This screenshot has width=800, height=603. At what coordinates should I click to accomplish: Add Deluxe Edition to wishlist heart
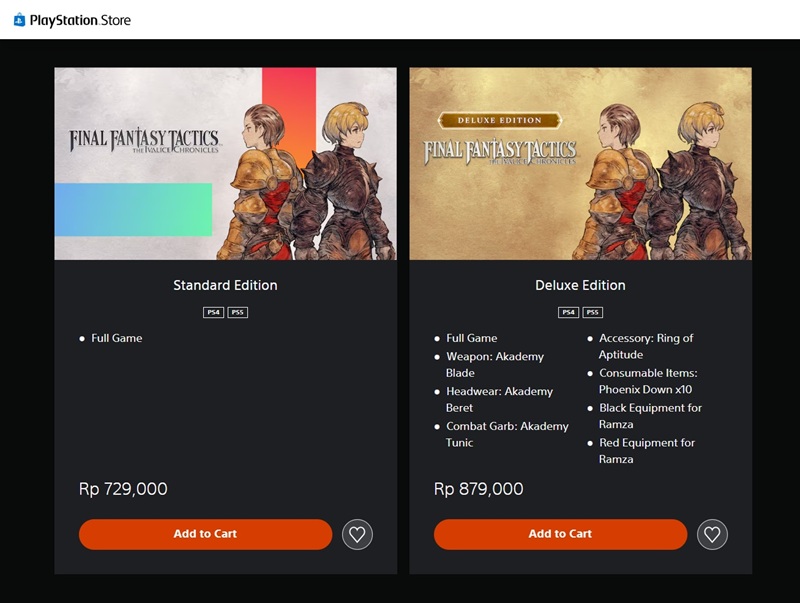tap(712, 534)
